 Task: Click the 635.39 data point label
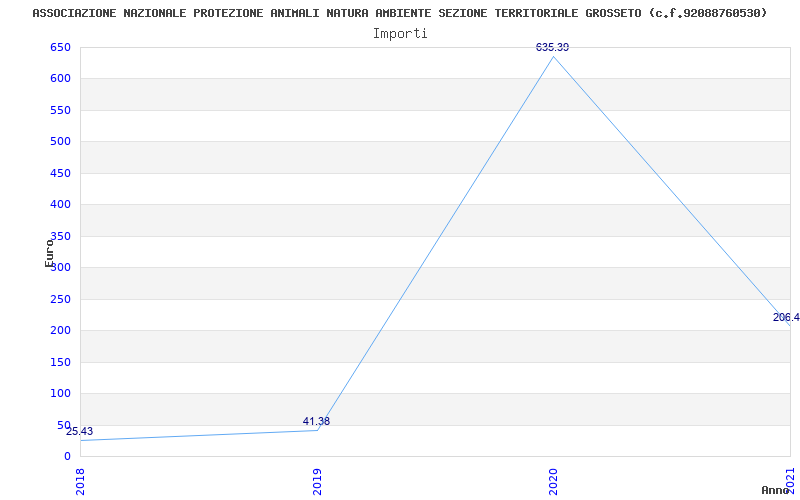553,47
